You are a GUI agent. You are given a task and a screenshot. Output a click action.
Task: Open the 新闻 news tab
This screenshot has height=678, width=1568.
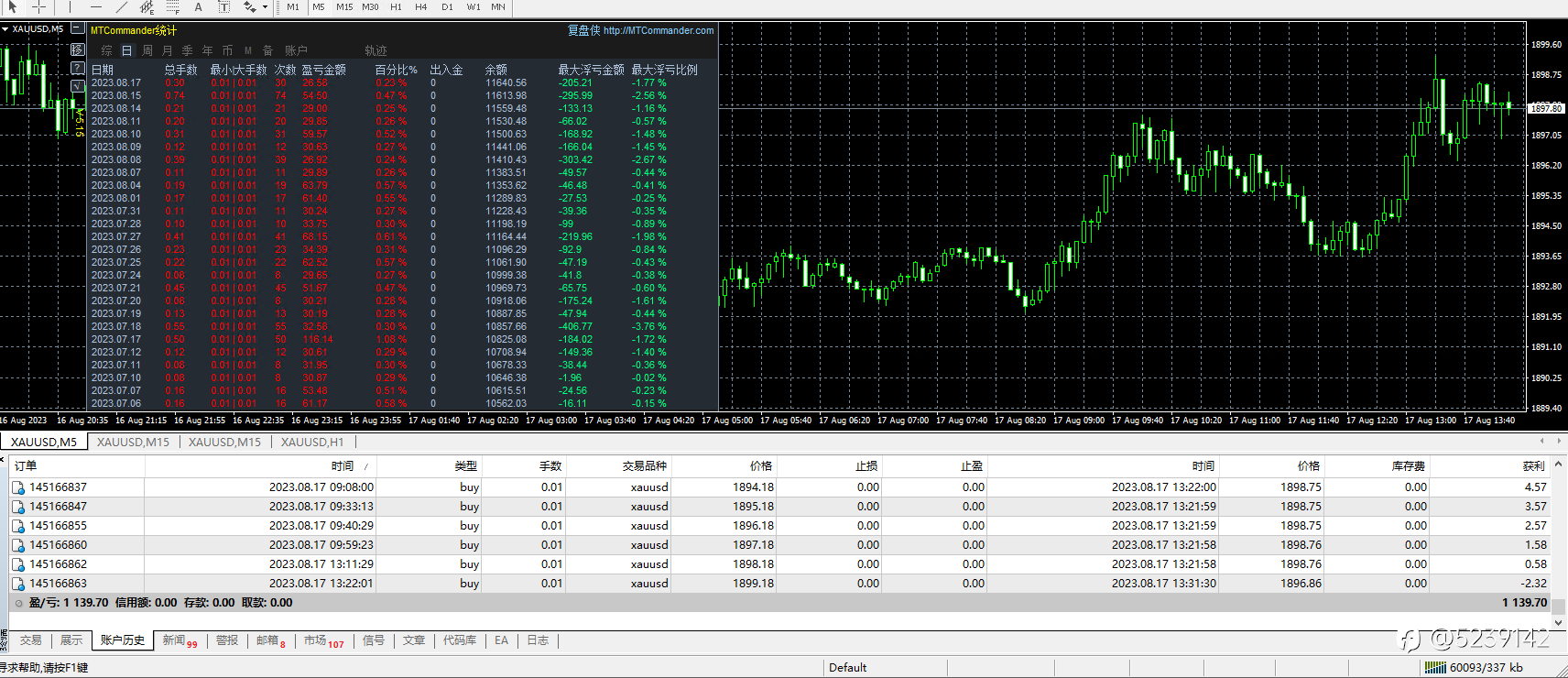(180, 640)
